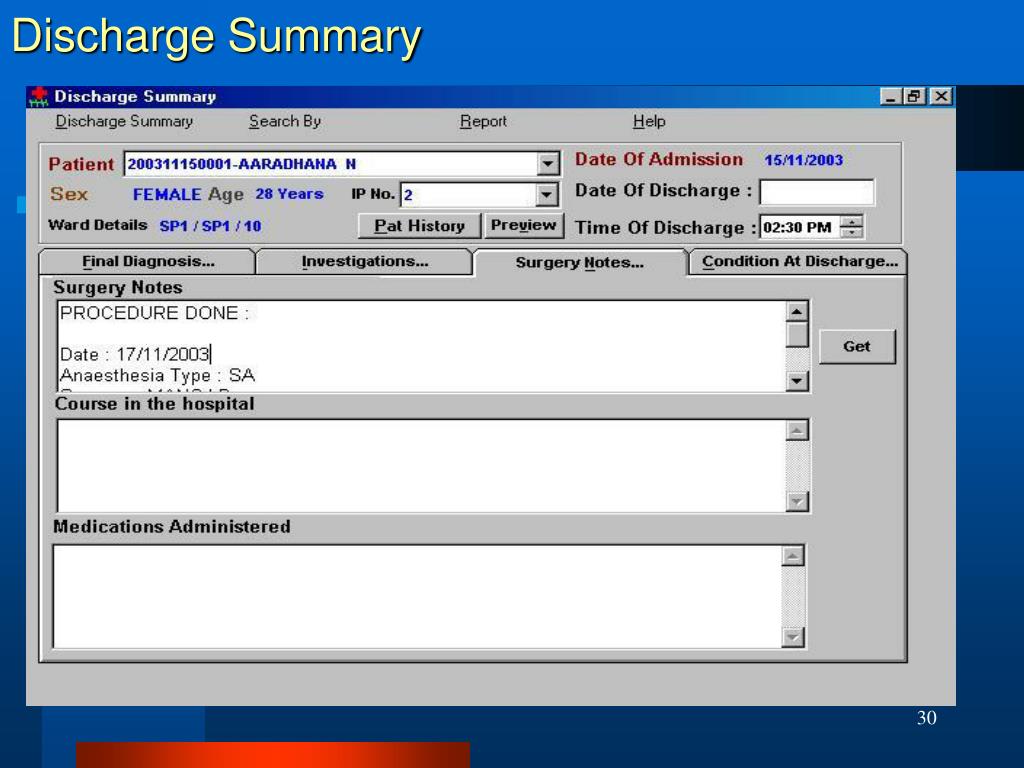Click Course in the hospital scrollbar up arrow
Image resolution: width=1024 pixels, height=768 pixels.
(797, 430)
